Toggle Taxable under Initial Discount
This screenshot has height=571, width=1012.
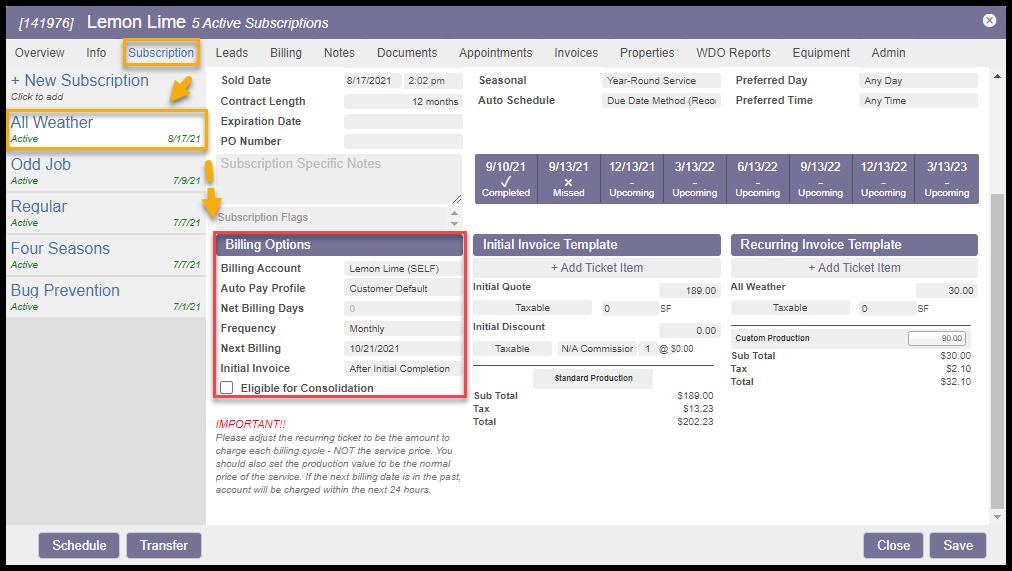pos(512,349)
